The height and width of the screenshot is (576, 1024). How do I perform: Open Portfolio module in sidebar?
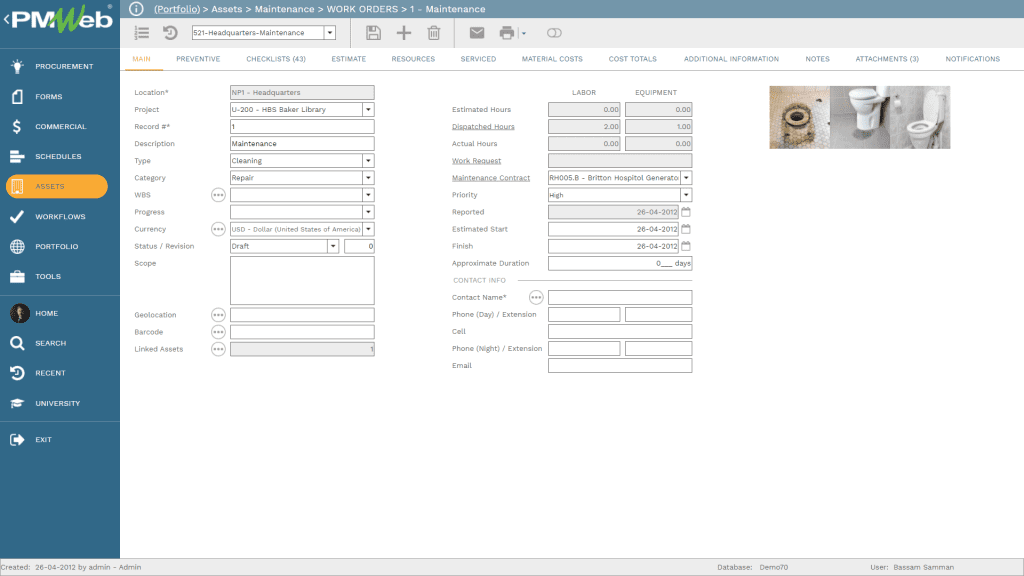[59, 246]
